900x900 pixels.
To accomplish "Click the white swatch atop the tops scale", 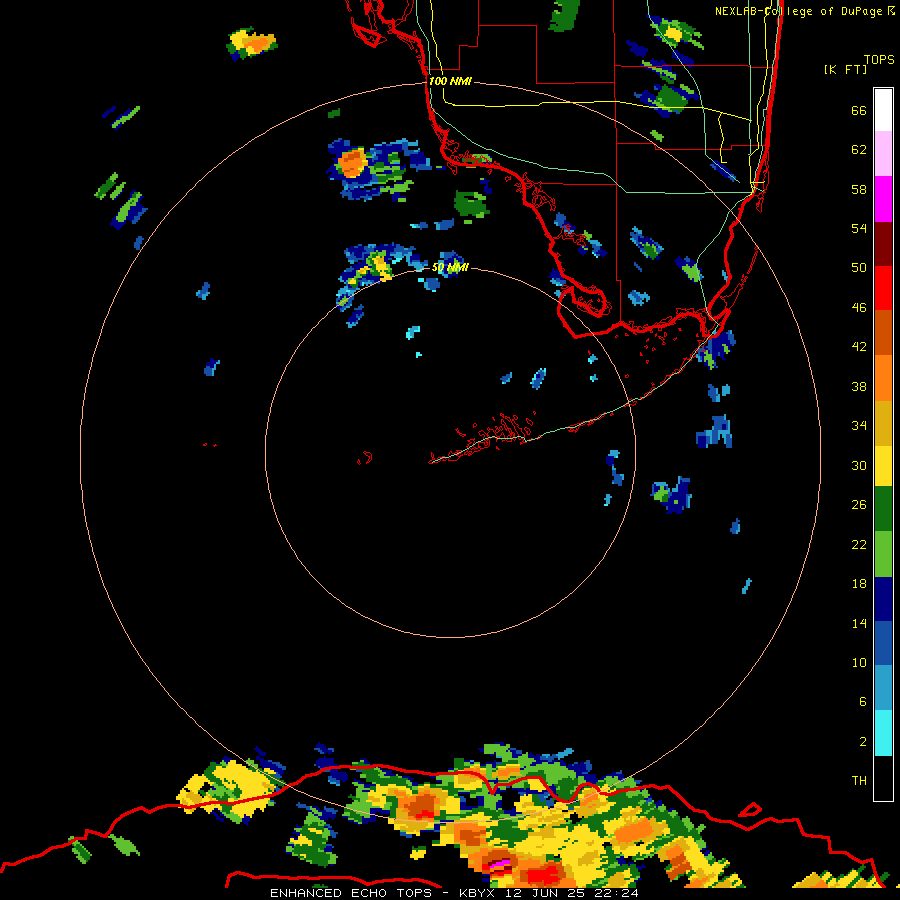I will tap(883, 110).
